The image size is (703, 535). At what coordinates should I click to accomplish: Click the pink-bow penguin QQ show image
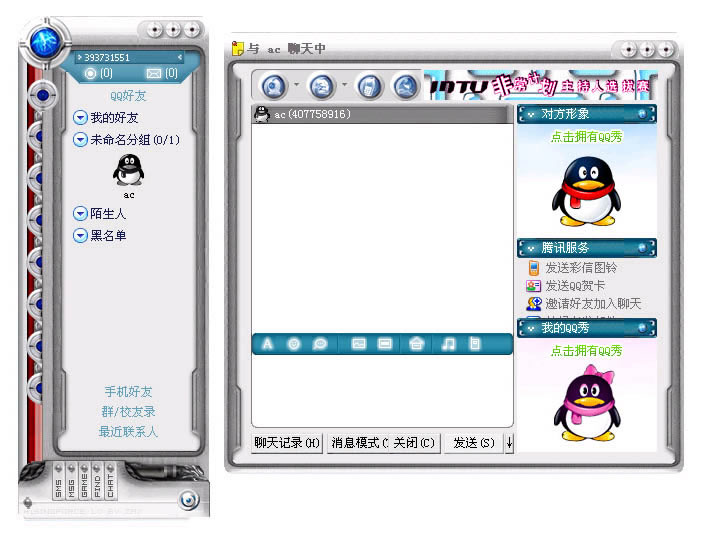[x=587, y=403]
